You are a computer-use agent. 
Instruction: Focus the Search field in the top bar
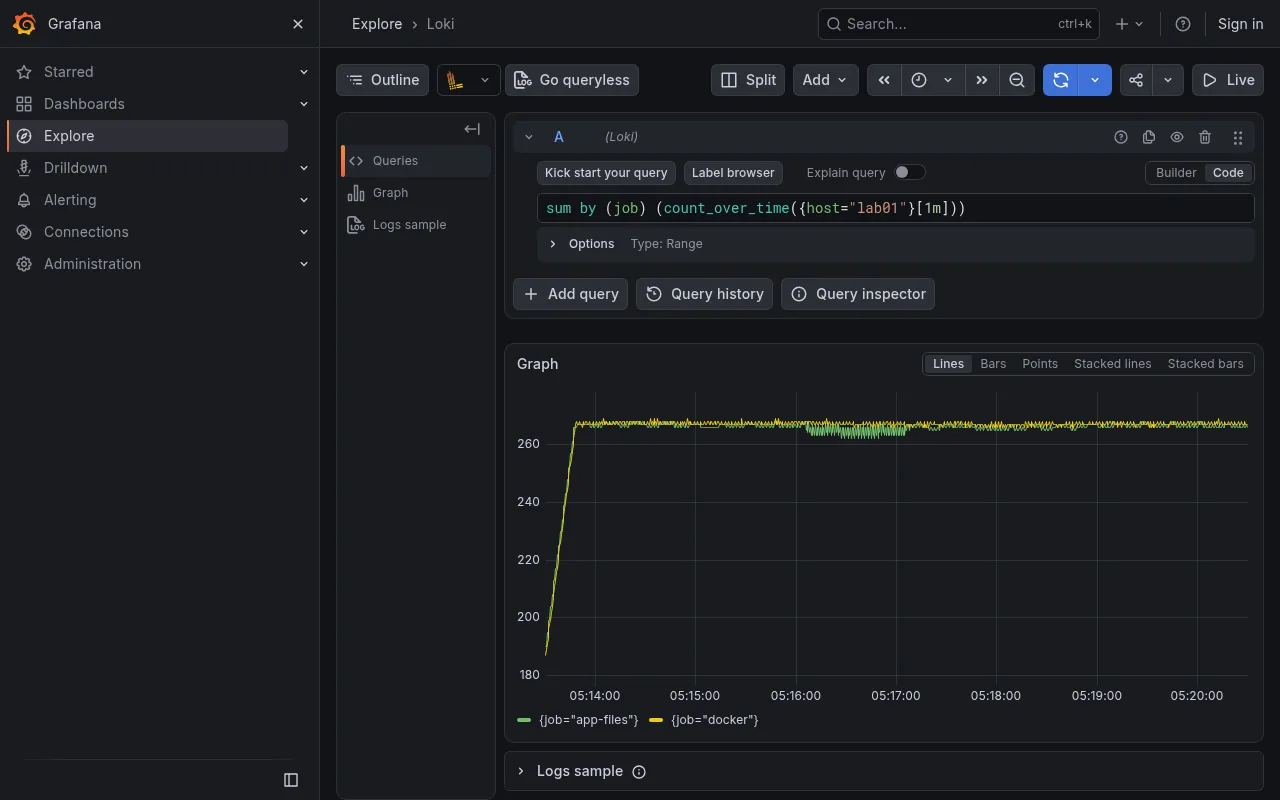(959, 24)
